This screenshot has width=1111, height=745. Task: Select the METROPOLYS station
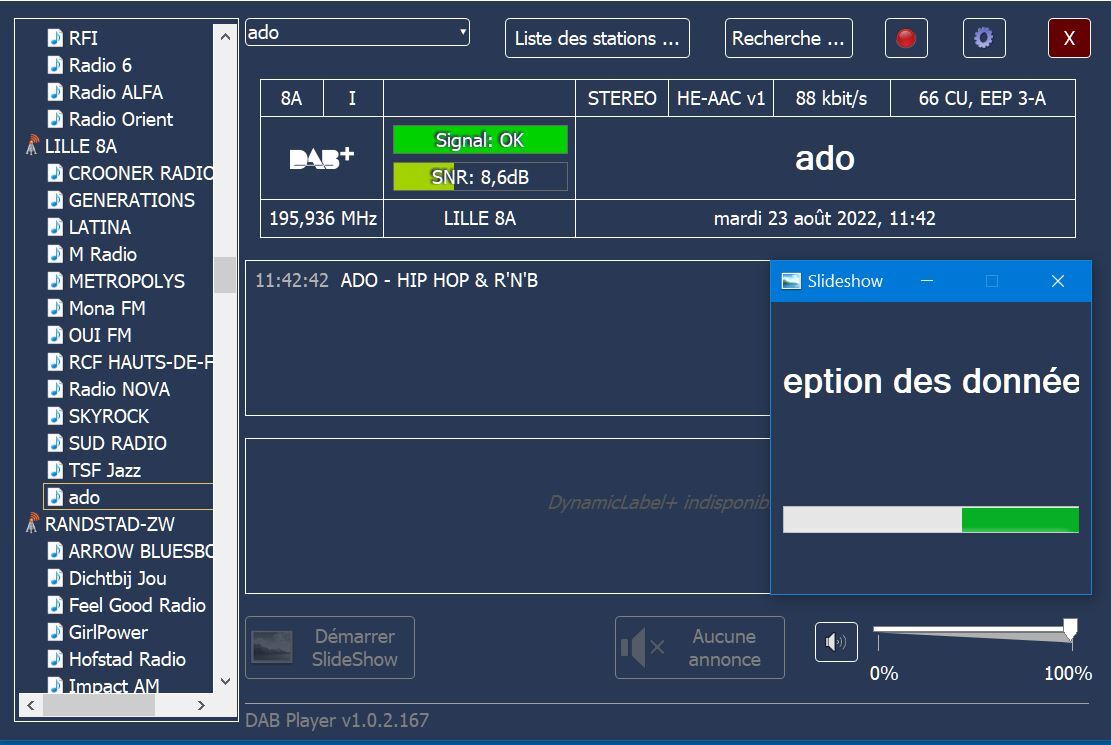pyautogui.click(x=127, y=281)
